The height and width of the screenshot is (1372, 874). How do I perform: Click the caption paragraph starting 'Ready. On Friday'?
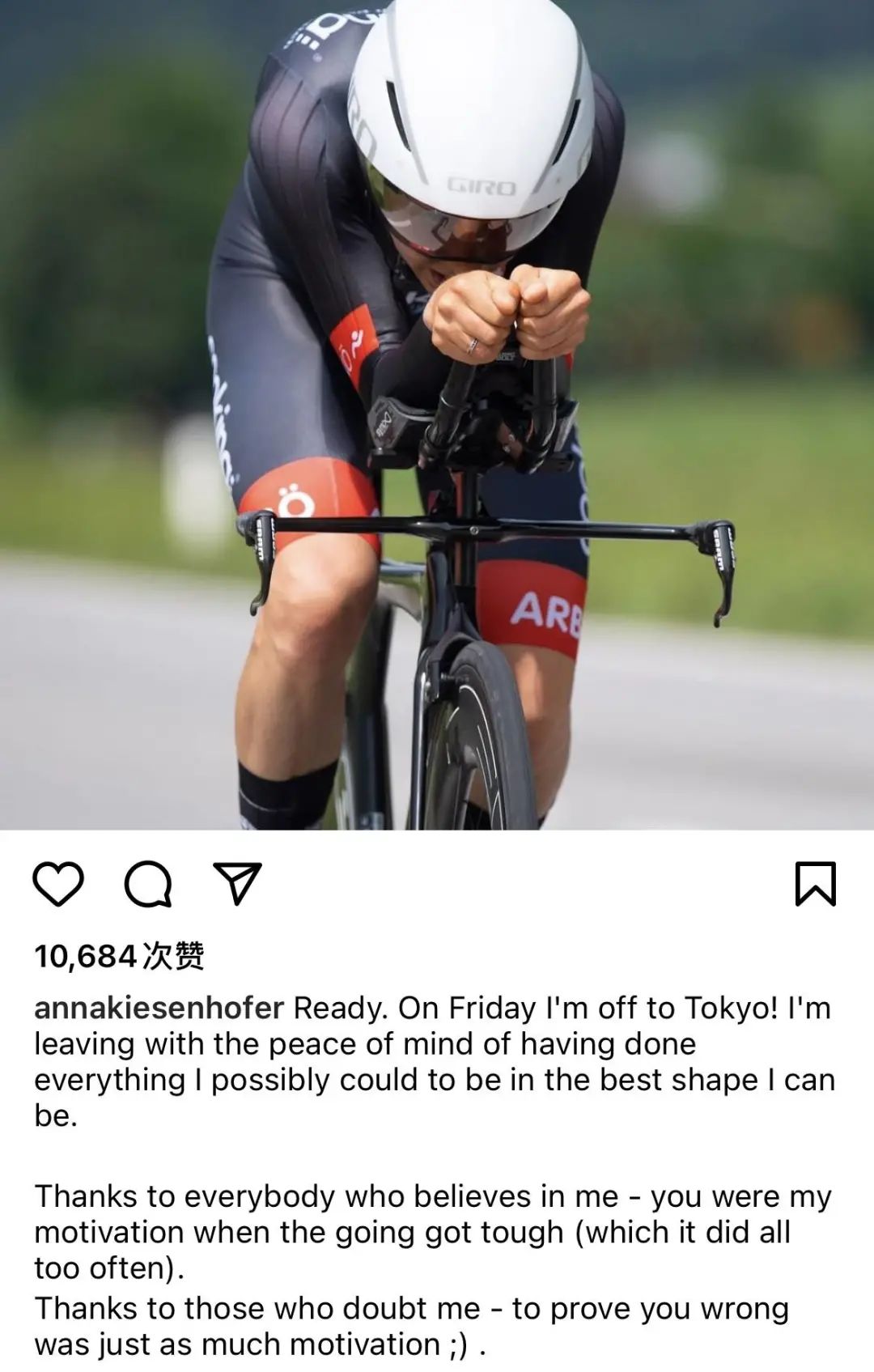point(435,1062)
